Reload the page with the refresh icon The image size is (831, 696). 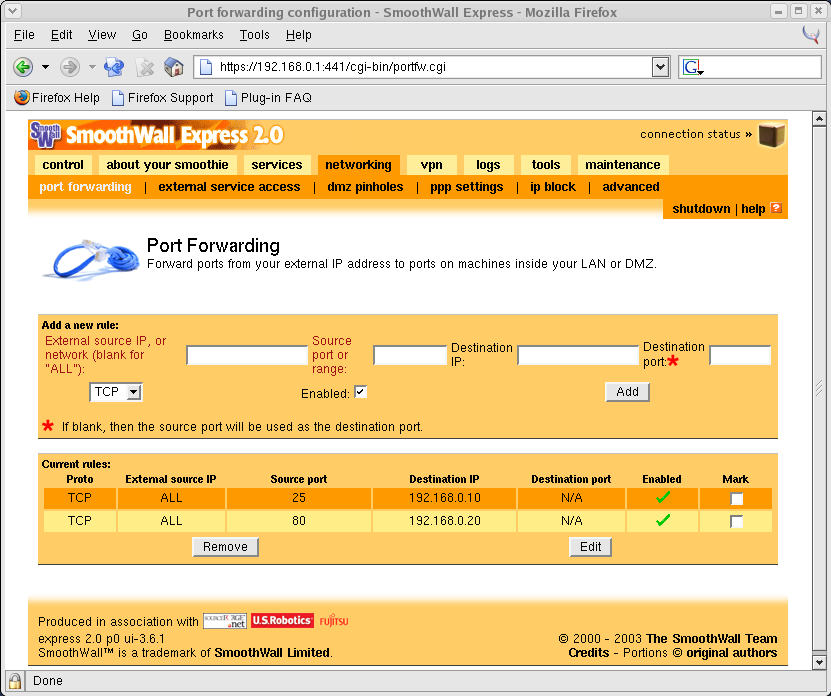tap(113, 67)
